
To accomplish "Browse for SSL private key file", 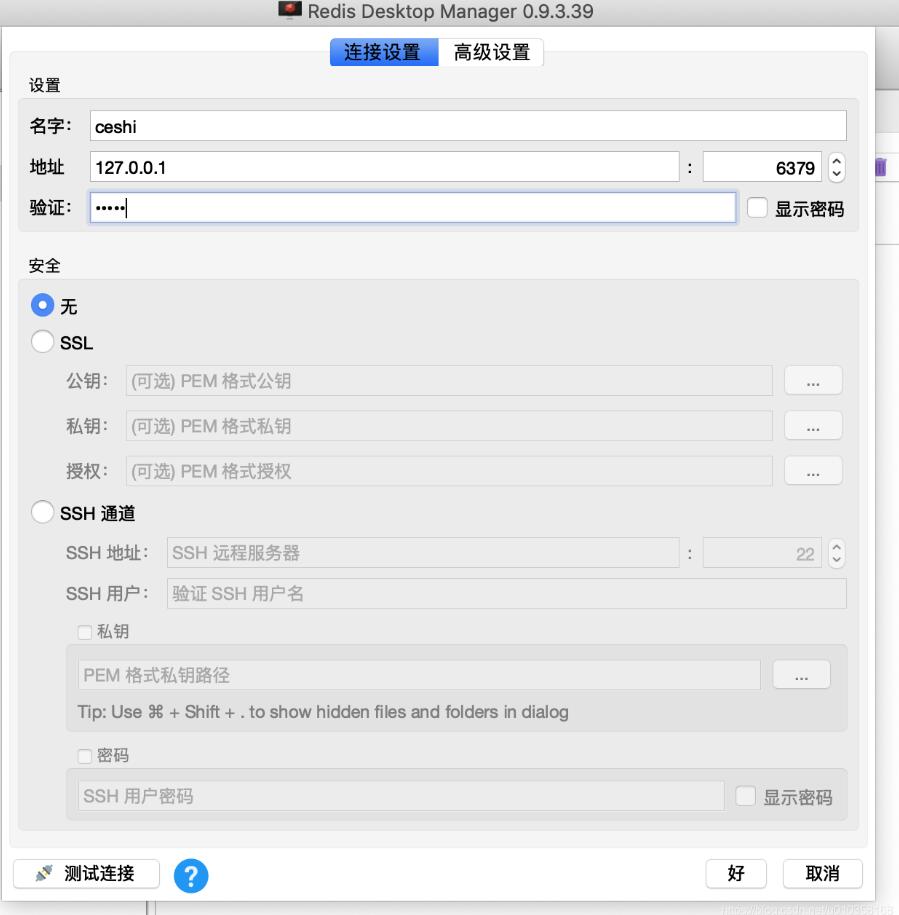I will (813, 426).
